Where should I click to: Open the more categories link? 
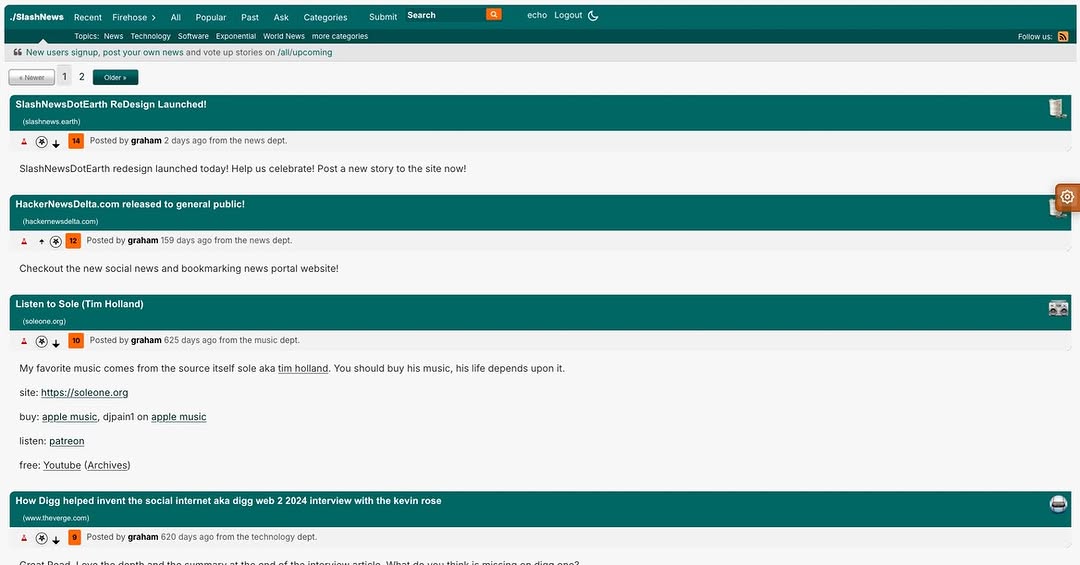coord(340,37)
